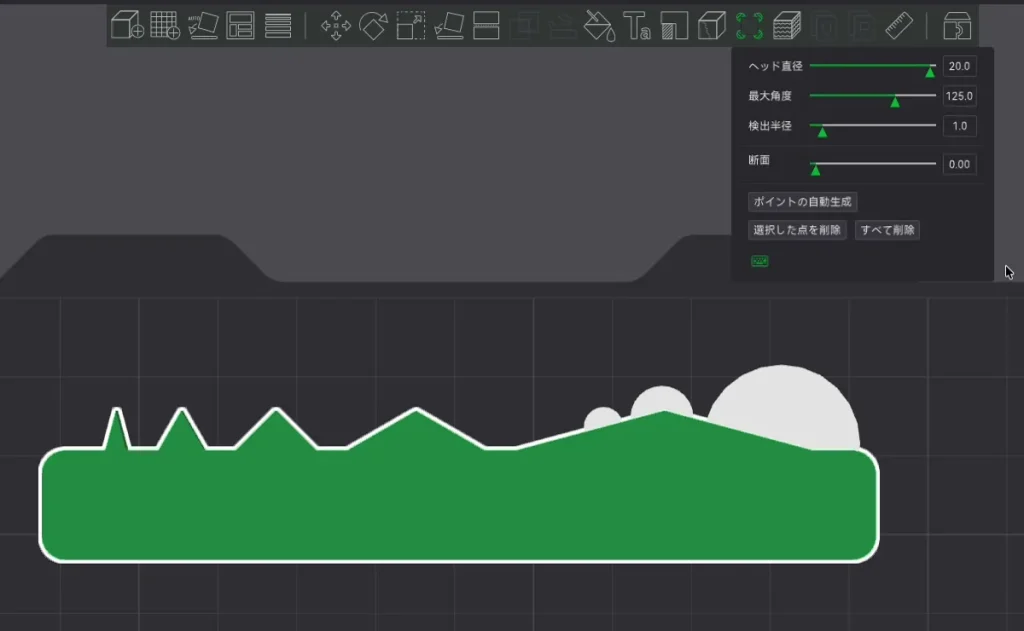Click the 最大角度 value field showing 125.0

coord(959,96)
